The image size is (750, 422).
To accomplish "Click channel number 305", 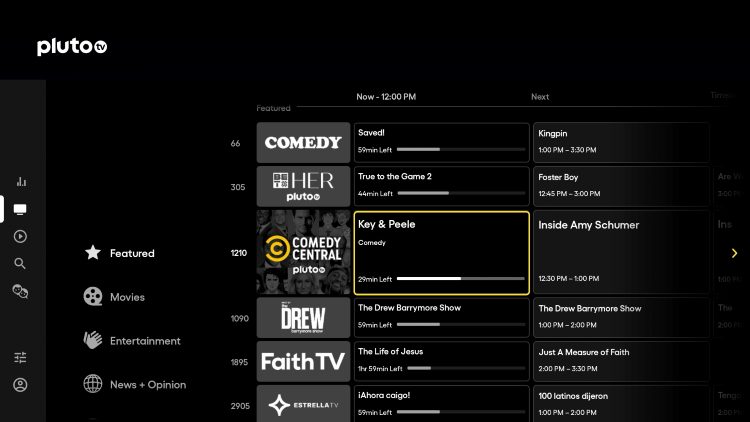I will pos(238,187).
